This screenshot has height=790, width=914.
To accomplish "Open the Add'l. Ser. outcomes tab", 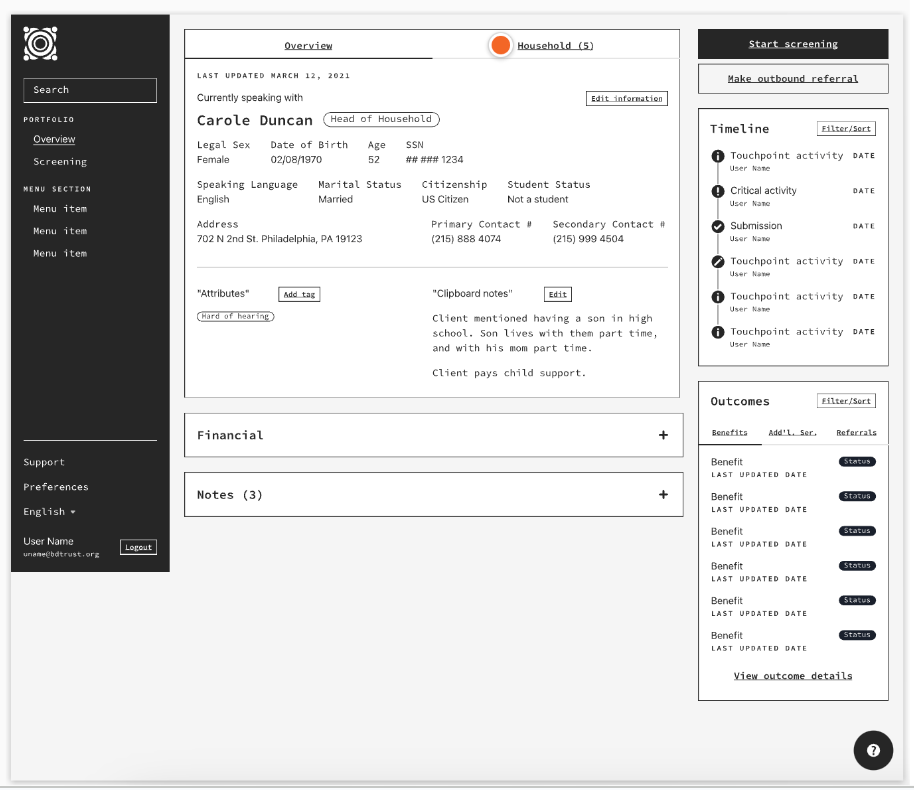I will pos(792,433).
